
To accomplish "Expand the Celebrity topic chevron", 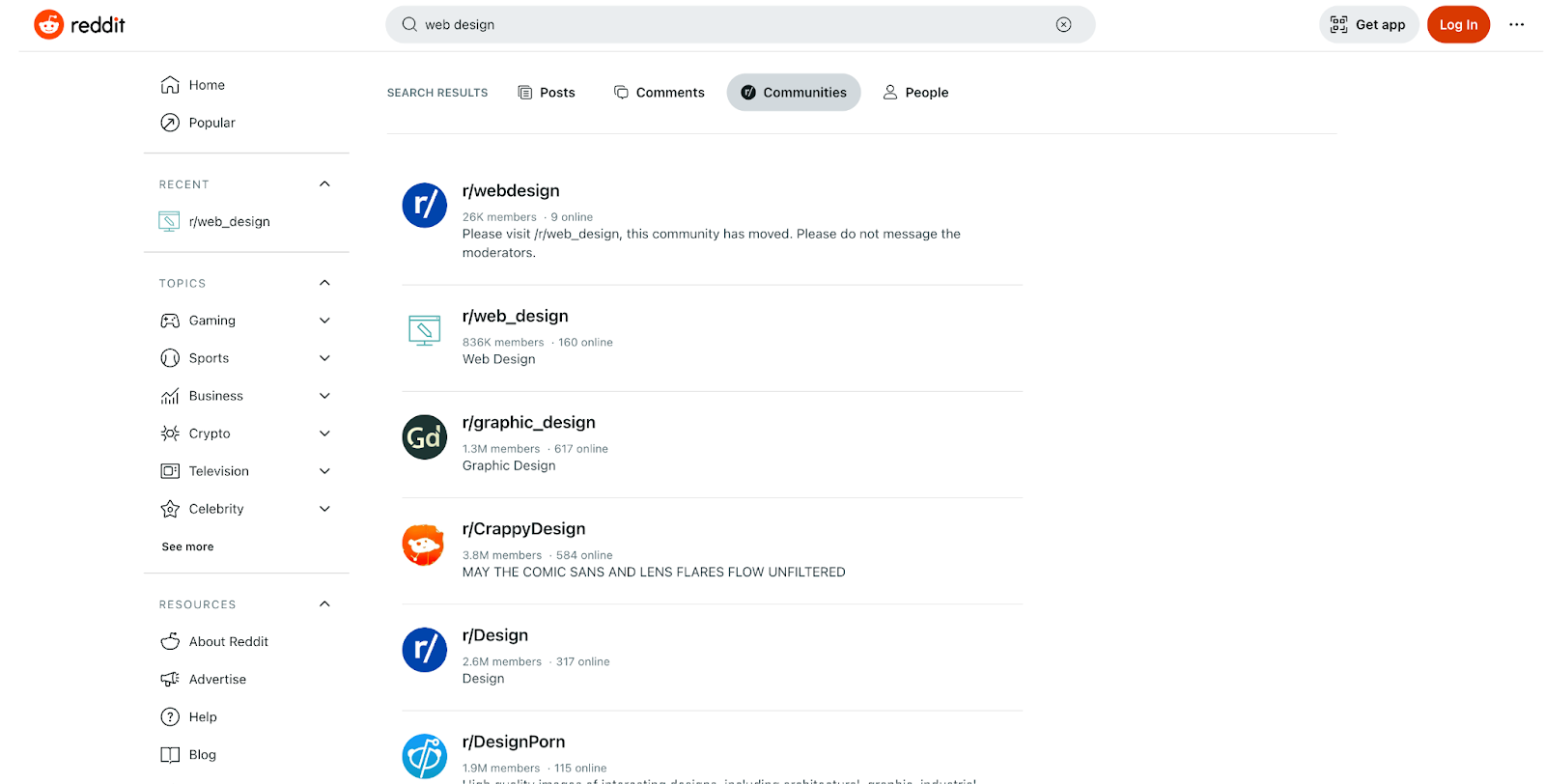I will pos(324,509).
